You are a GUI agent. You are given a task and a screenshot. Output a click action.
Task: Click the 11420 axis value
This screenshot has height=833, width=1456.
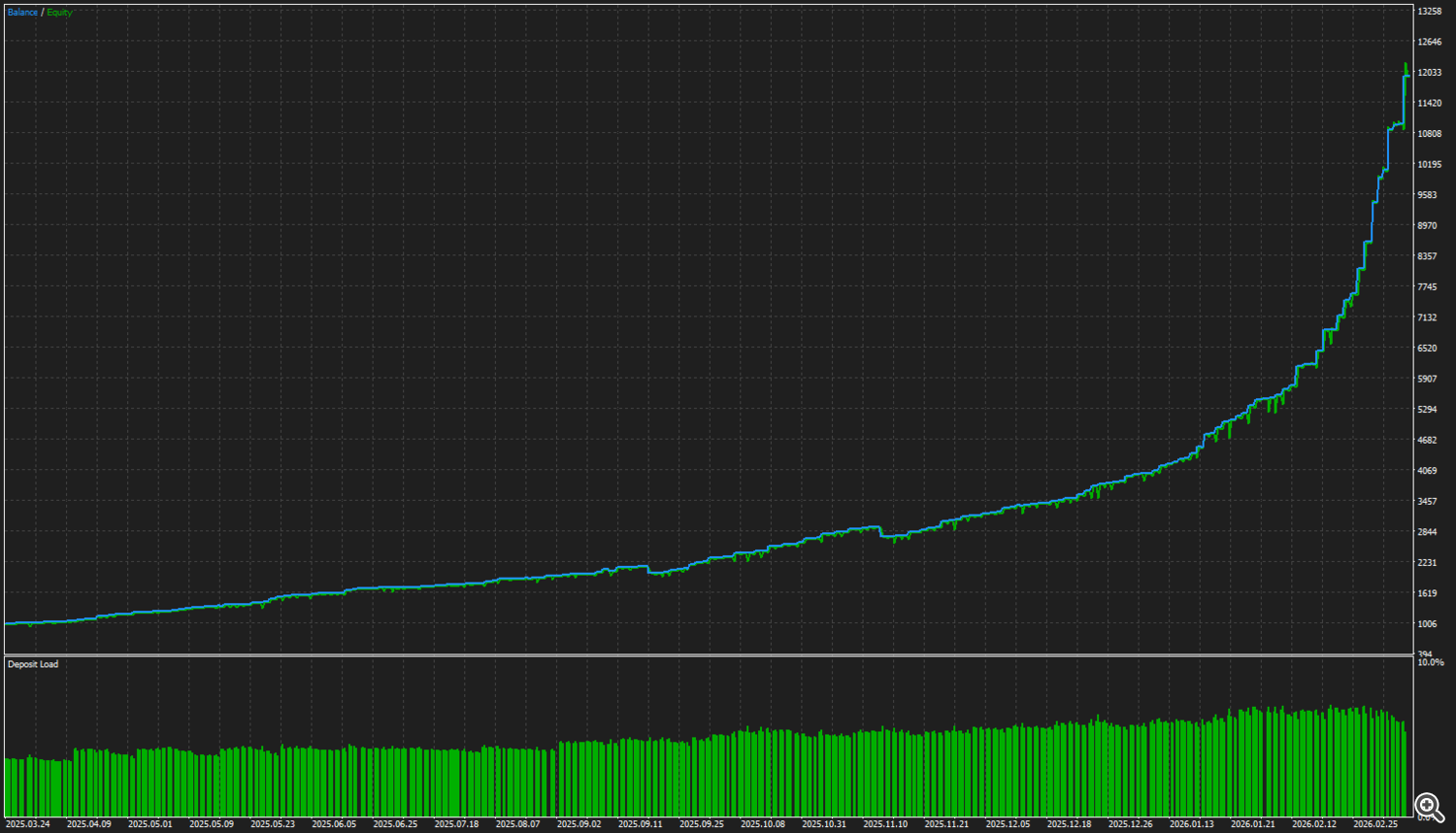pos(1429,103)
